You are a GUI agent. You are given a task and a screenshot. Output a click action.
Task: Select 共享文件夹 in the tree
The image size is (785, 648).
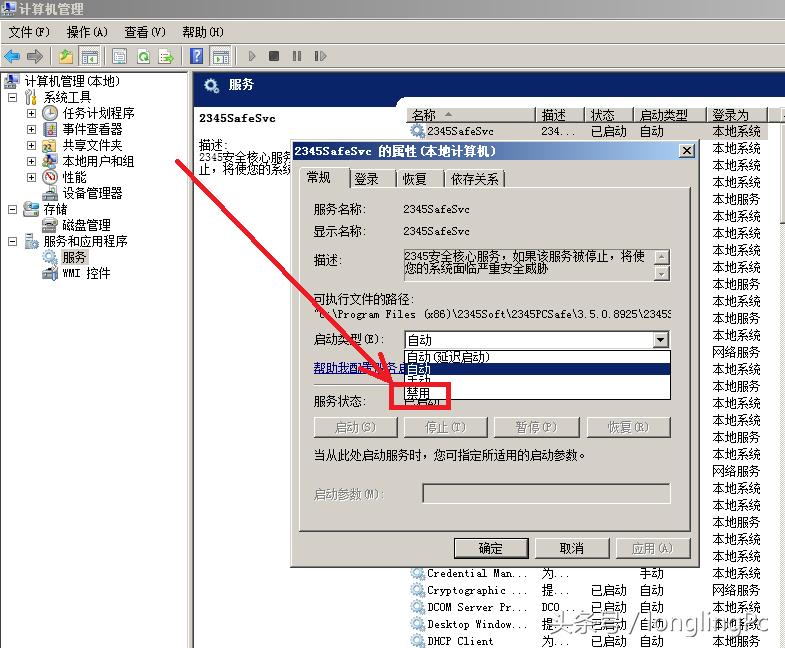pos(92,145)
